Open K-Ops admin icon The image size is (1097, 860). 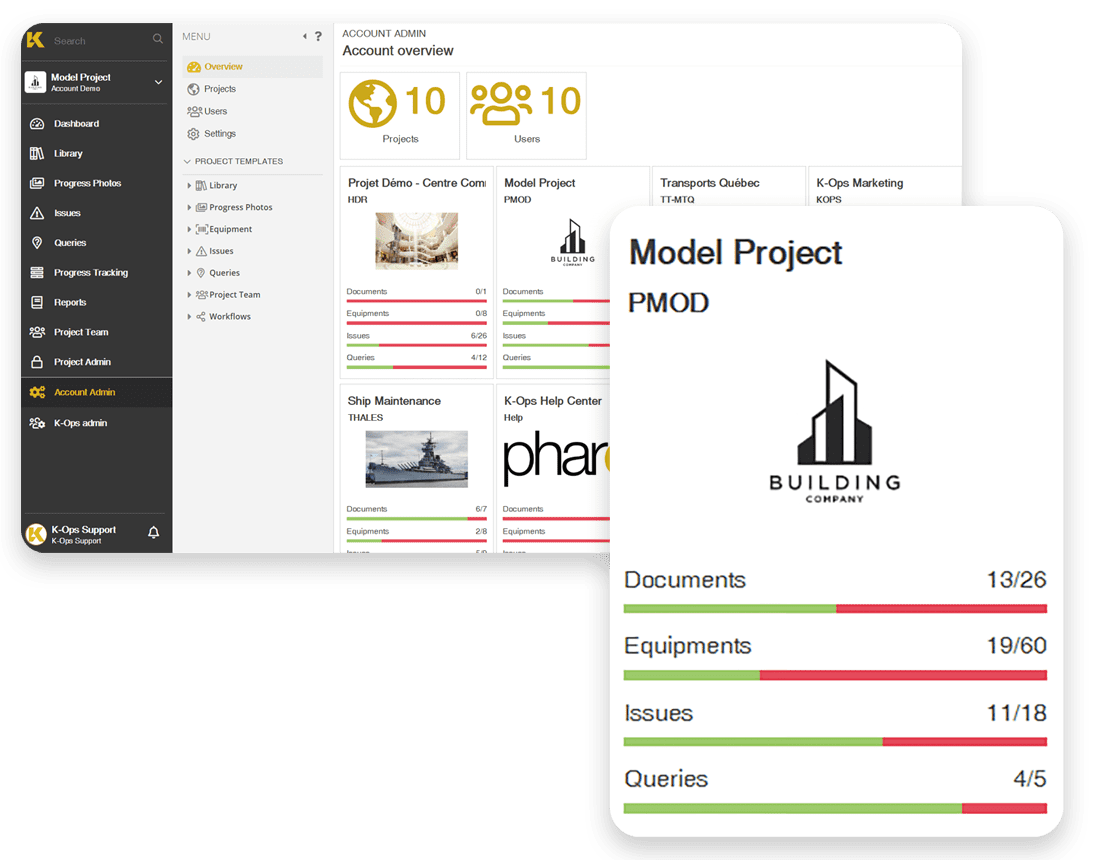point(37,423)
